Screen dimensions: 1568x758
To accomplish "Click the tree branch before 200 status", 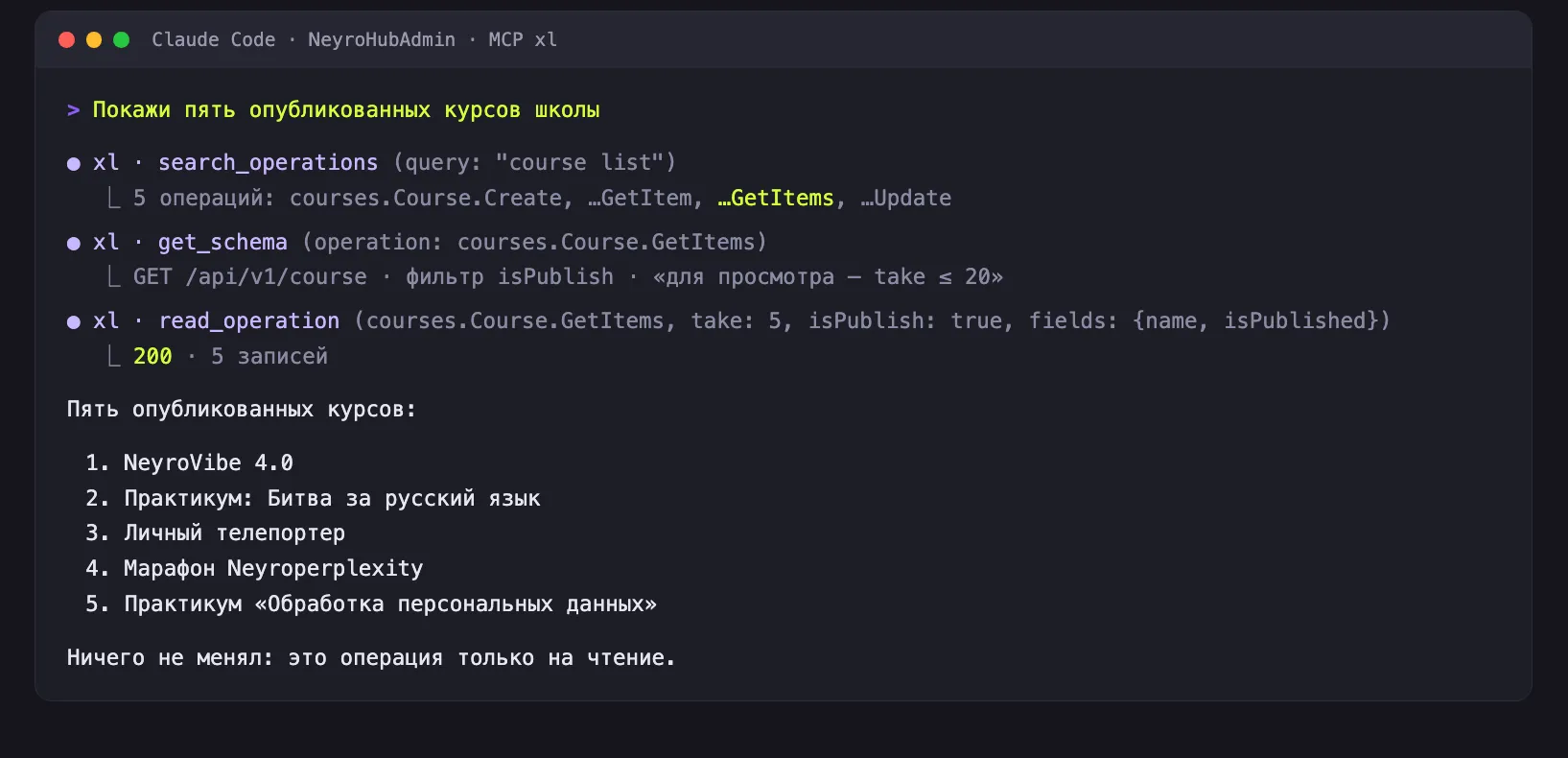I will (x=114, y=357).
